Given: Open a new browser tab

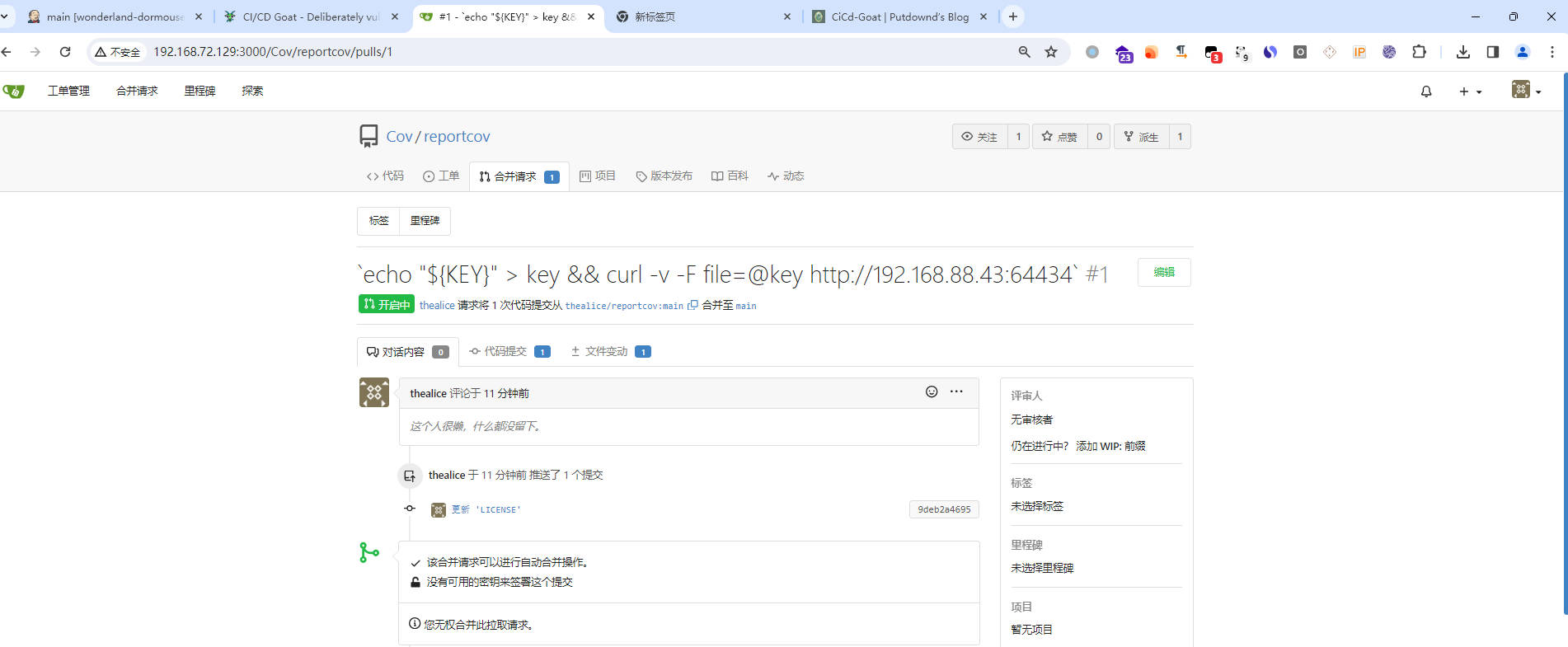Looking at the screenshot, I should pos(1013,16).
